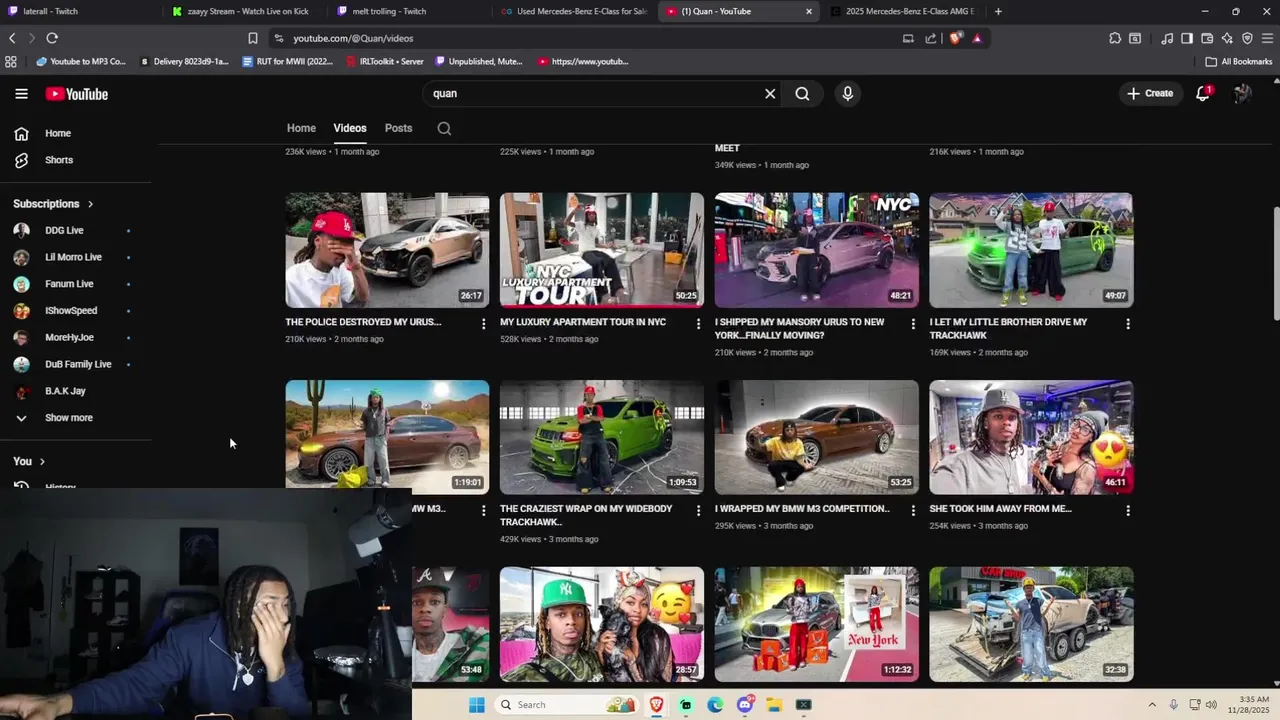Click the magnifier search button beside the search box
Image resolution: width=1280 pixels, height=720 pixels.
(802, 94)
